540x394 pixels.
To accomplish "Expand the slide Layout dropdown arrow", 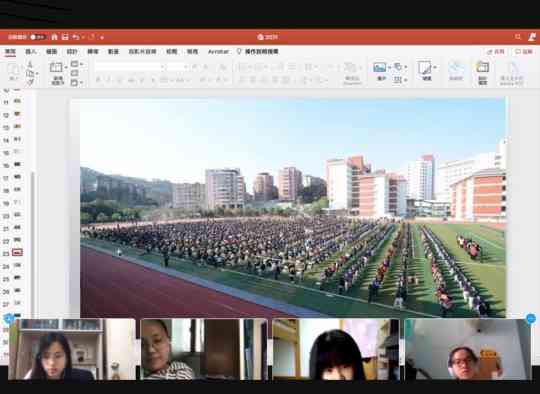I will [x=82, y=64].
